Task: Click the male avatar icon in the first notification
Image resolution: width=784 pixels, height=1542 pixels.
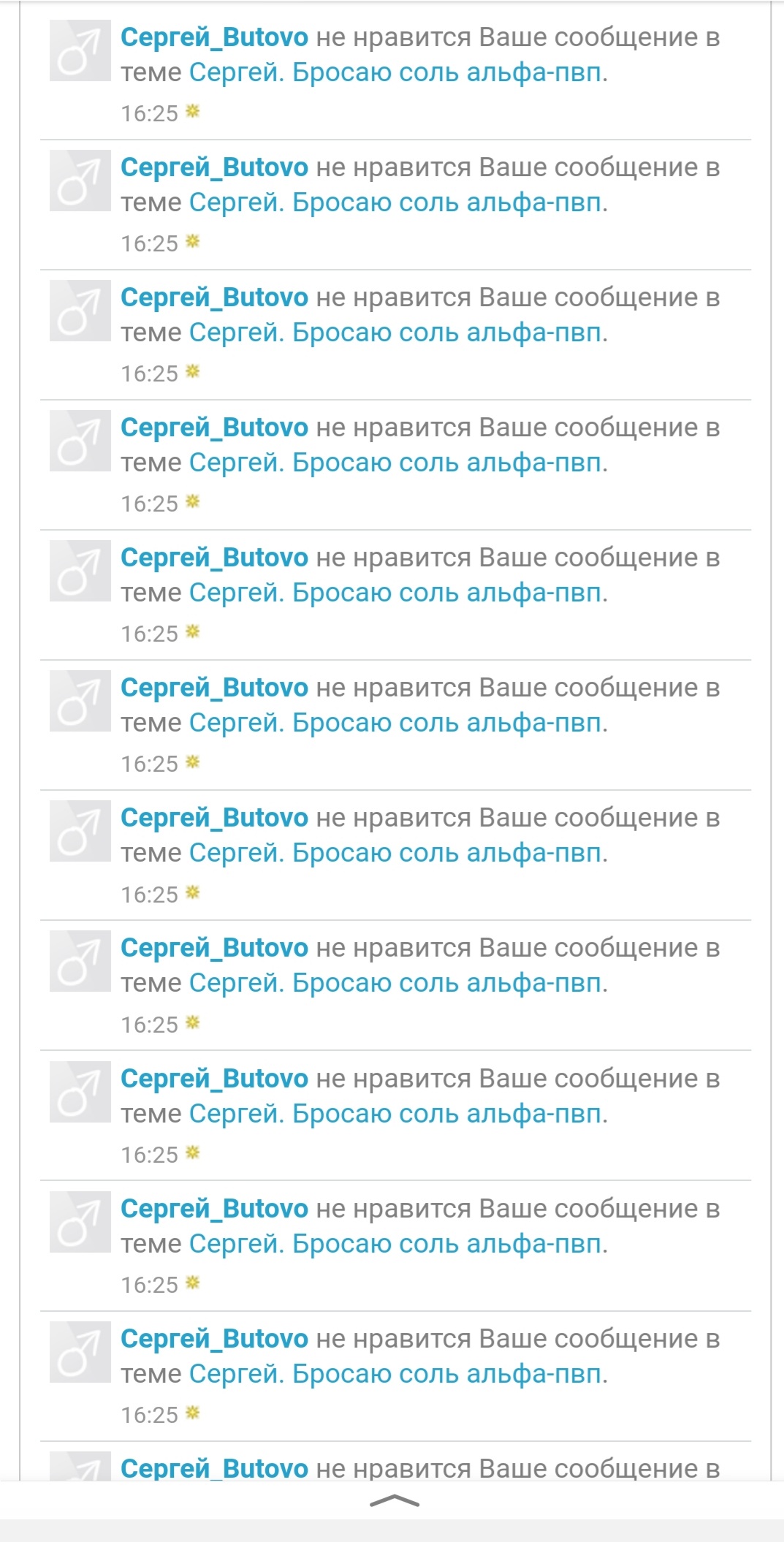Action: [x=80, y=50]
